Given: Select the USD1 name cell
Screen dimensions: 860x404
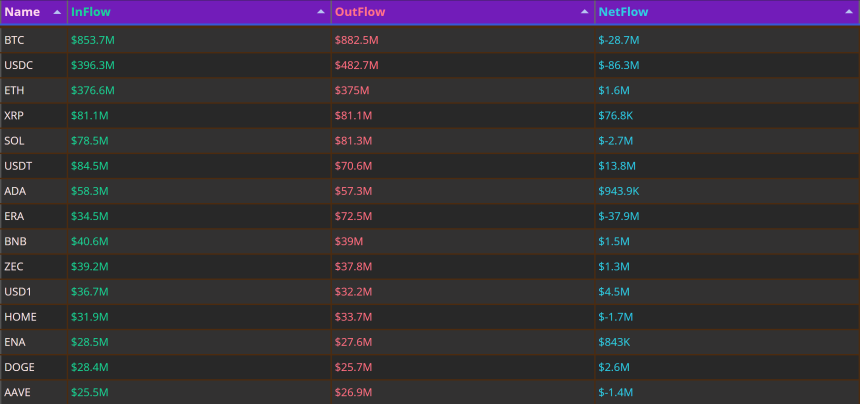Looking at the screenshot, I should (x=34, y=292).
